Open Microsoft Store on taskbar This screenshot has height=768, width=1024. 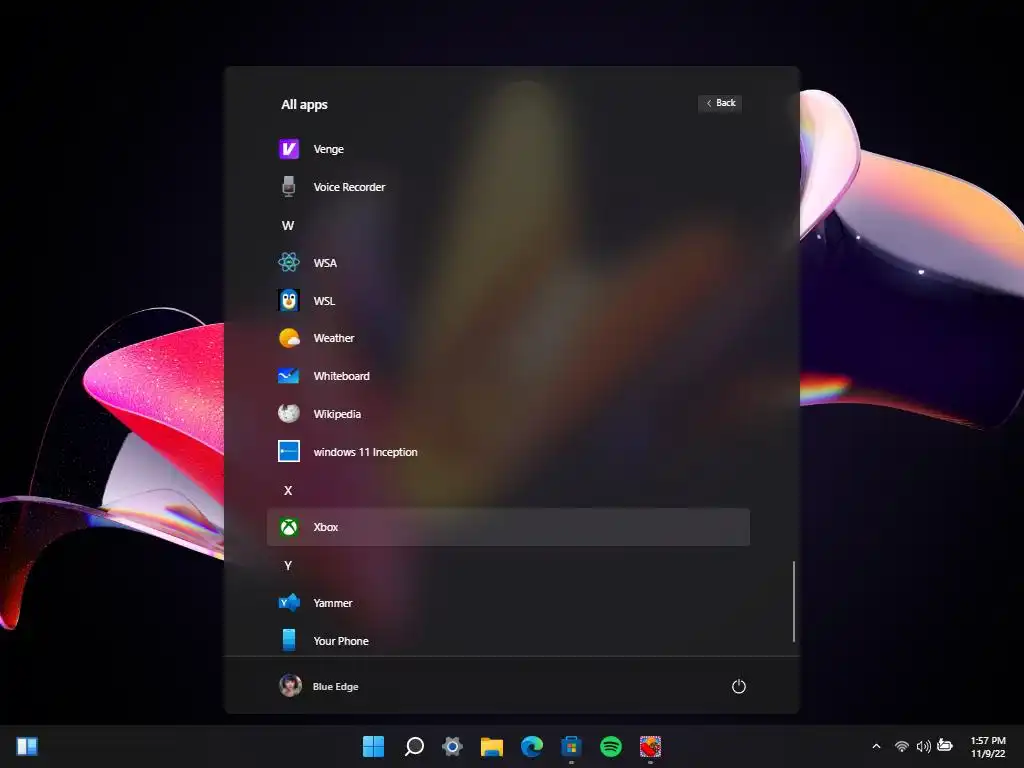pyautogui.click(x=571, y=746)
